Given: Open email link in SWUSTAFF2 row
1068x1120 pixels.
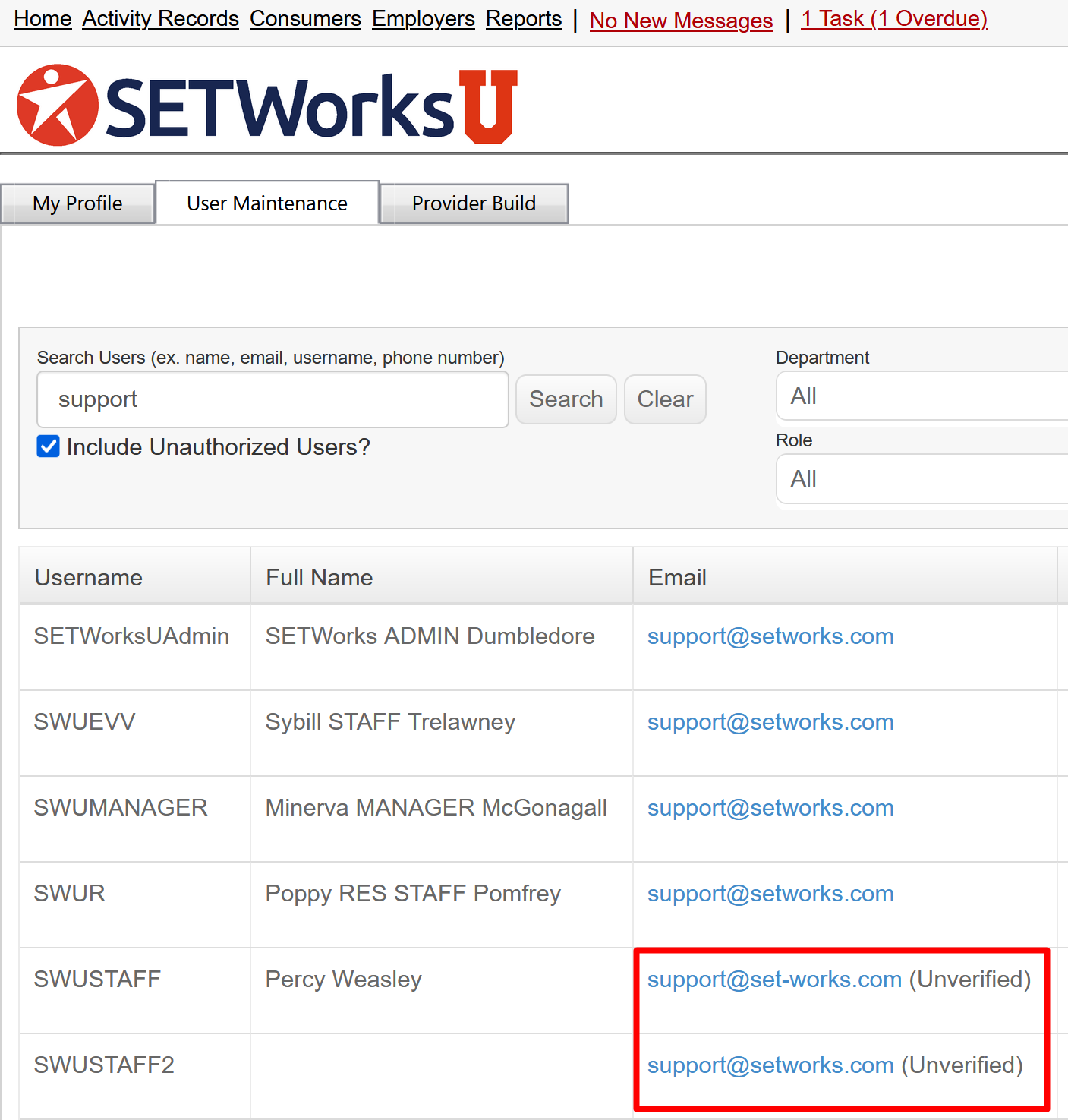Looking at the screenshot, I should point(770,1065).
